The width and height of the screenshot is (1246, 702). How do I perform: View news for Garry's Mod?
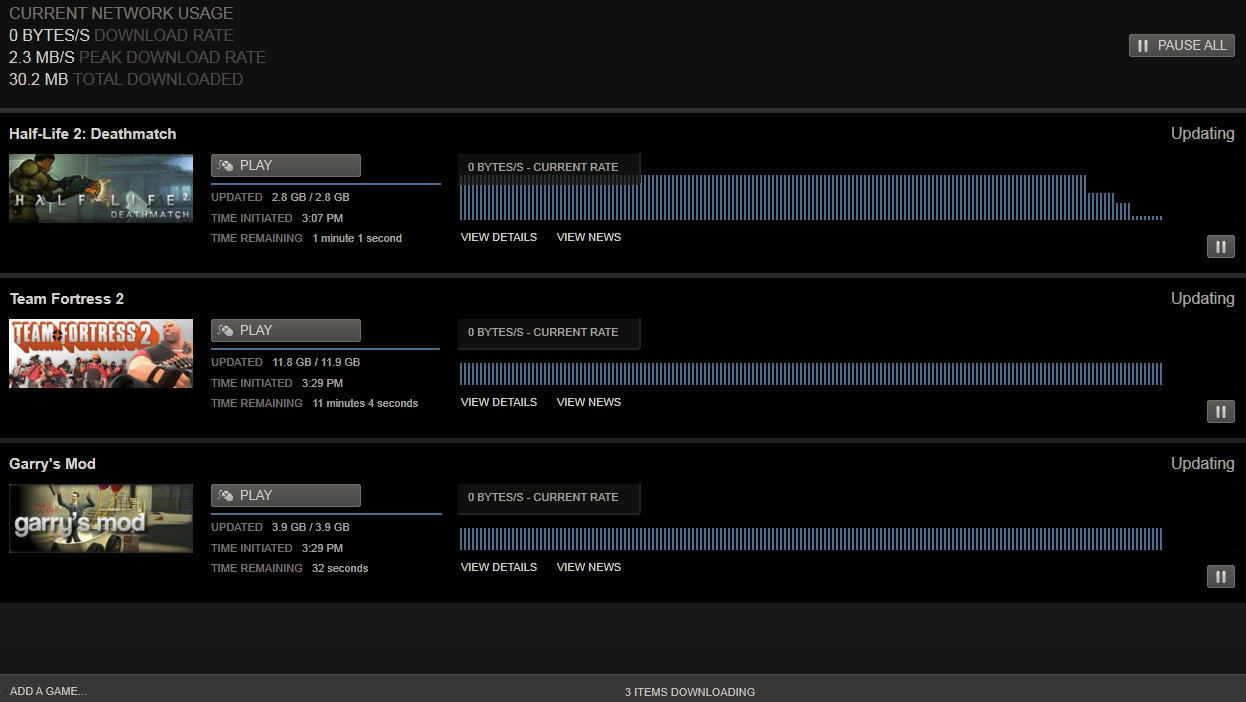(x=589, y=567)
